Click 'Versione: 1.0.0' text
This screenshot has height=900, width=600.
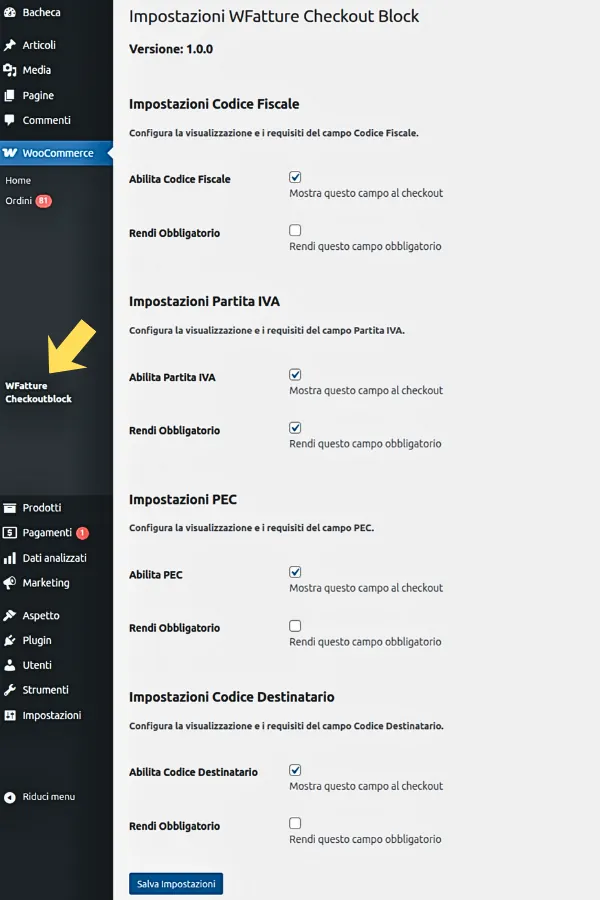coord(171,49)
